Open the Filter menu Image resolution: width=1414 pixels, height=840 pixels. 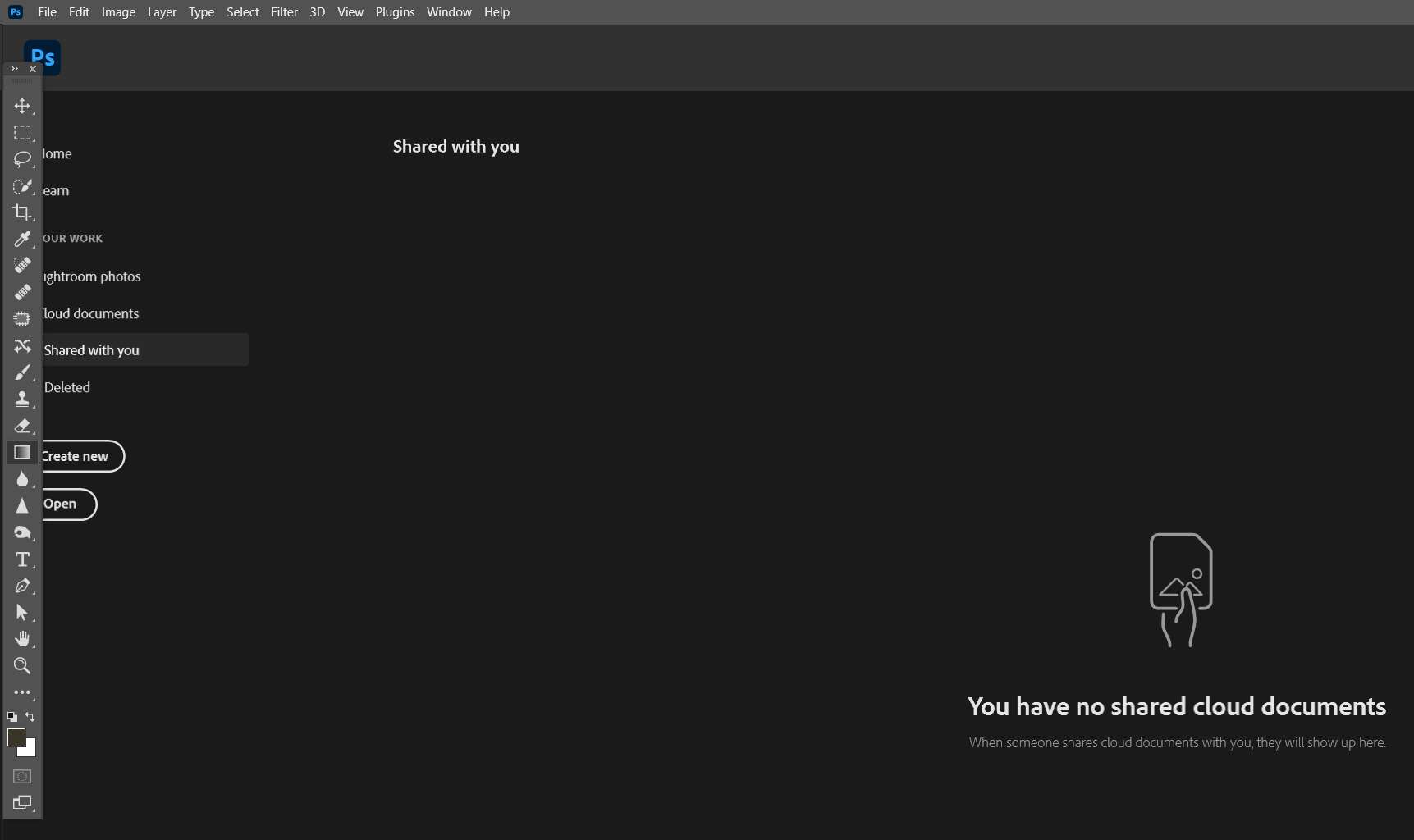(284, 11)
